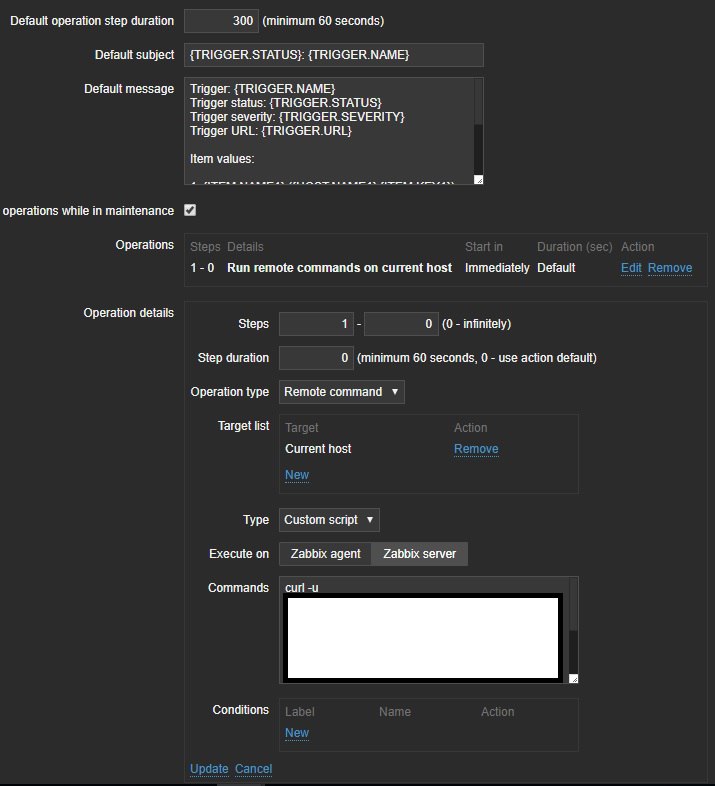The width and height of the screenshot is (715, 786).
Task: Click 'Run remote commands on current host' text
Action: coord(339,268)
